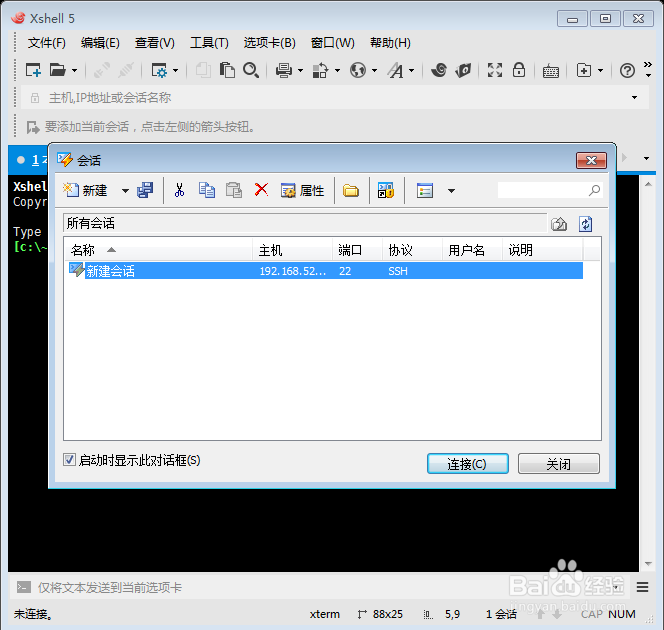This screenshot has width=664, height=630.
Task: Click the help question mark icon
Action: [x=627, y=70]
